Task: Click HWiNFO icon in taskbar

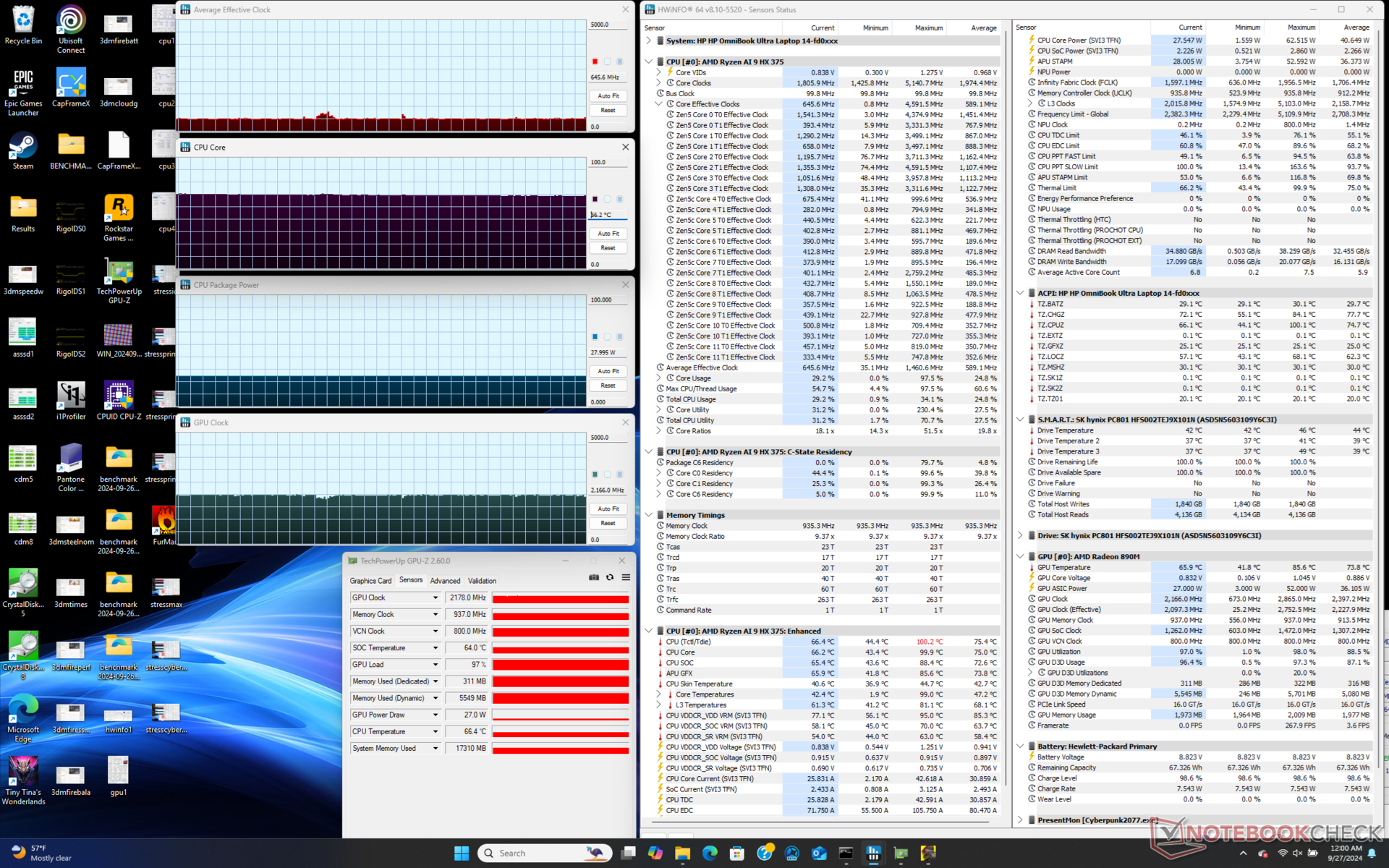Action: pyautogui.click(x=873, y=854)
